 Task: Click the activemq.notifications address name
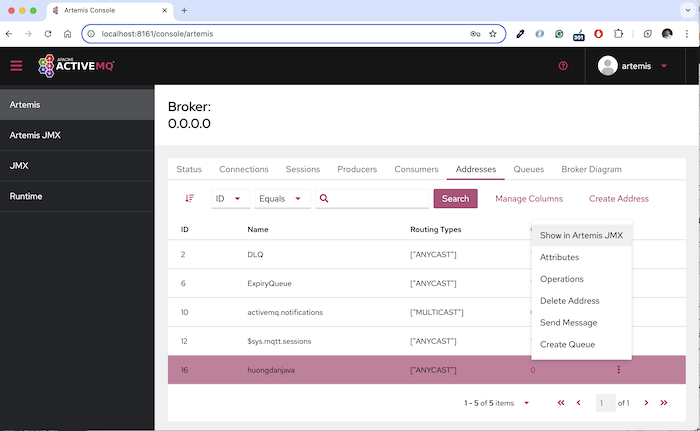285,312
